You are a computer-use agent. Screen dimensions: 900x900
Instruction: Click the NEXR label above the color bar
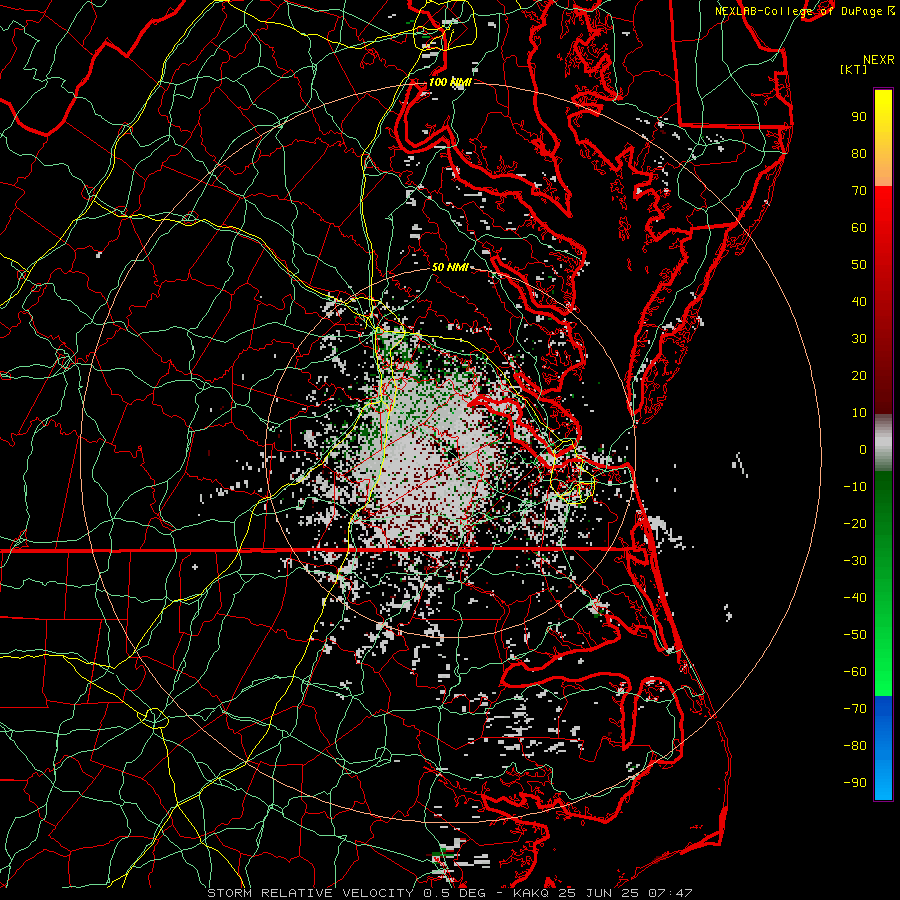coord(878,60)
